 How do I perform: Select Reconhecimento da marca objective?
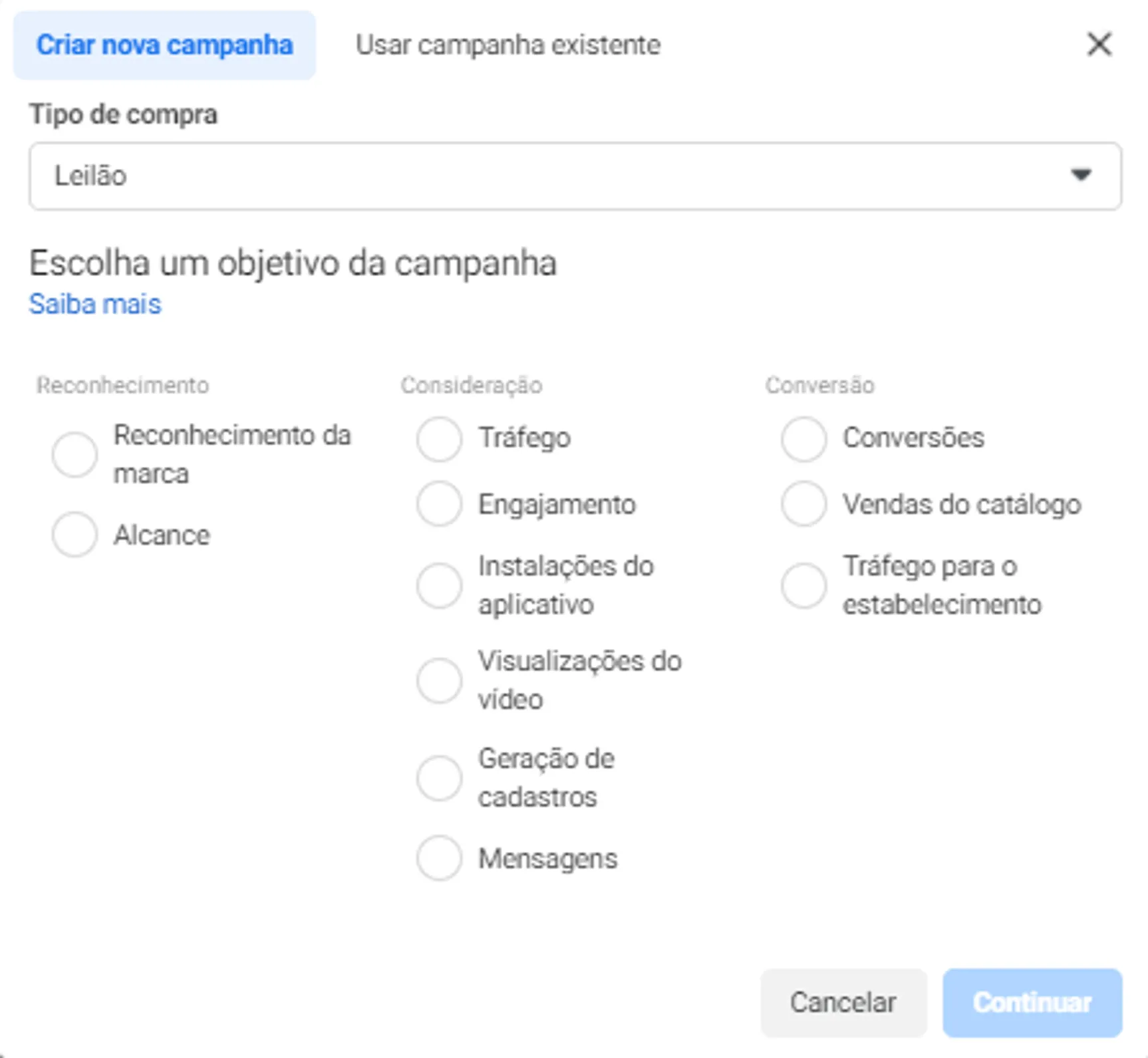pos(74,455)
